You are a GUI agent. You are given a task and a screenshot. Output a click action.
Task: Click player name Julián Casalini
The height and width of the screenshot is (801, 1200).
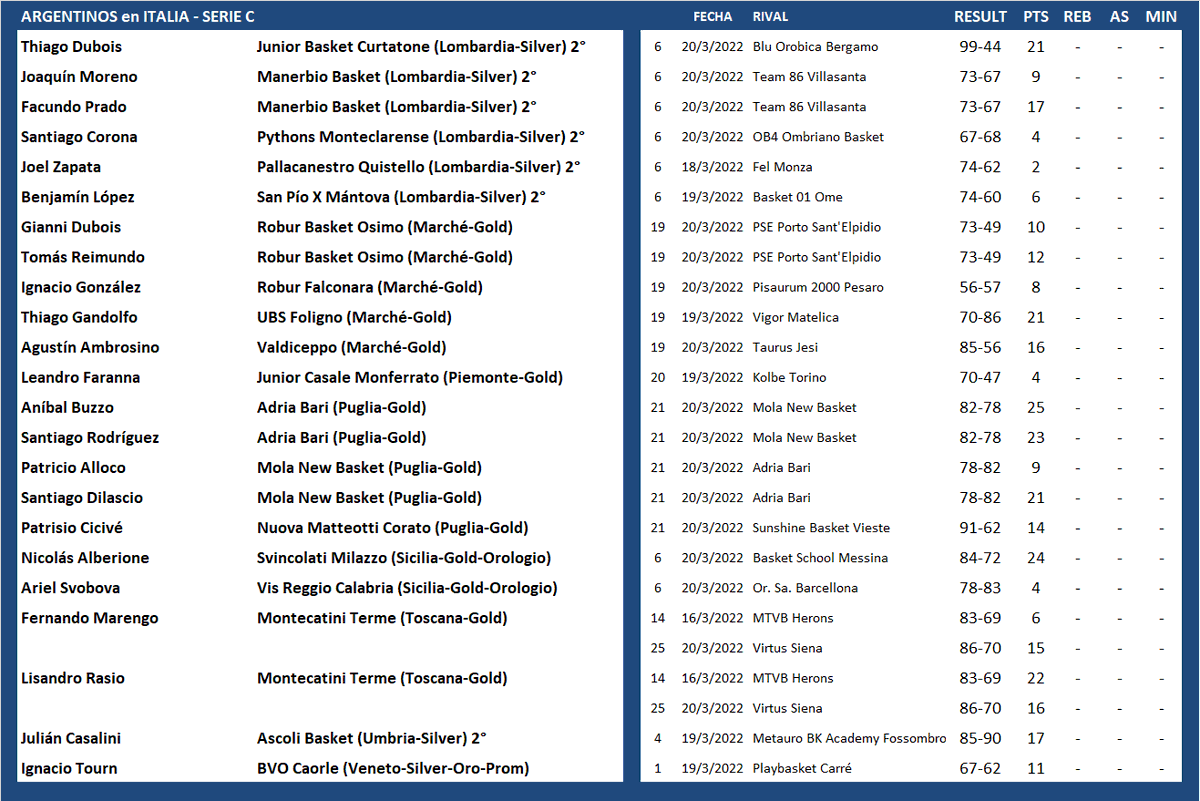(x=71, y=738)
